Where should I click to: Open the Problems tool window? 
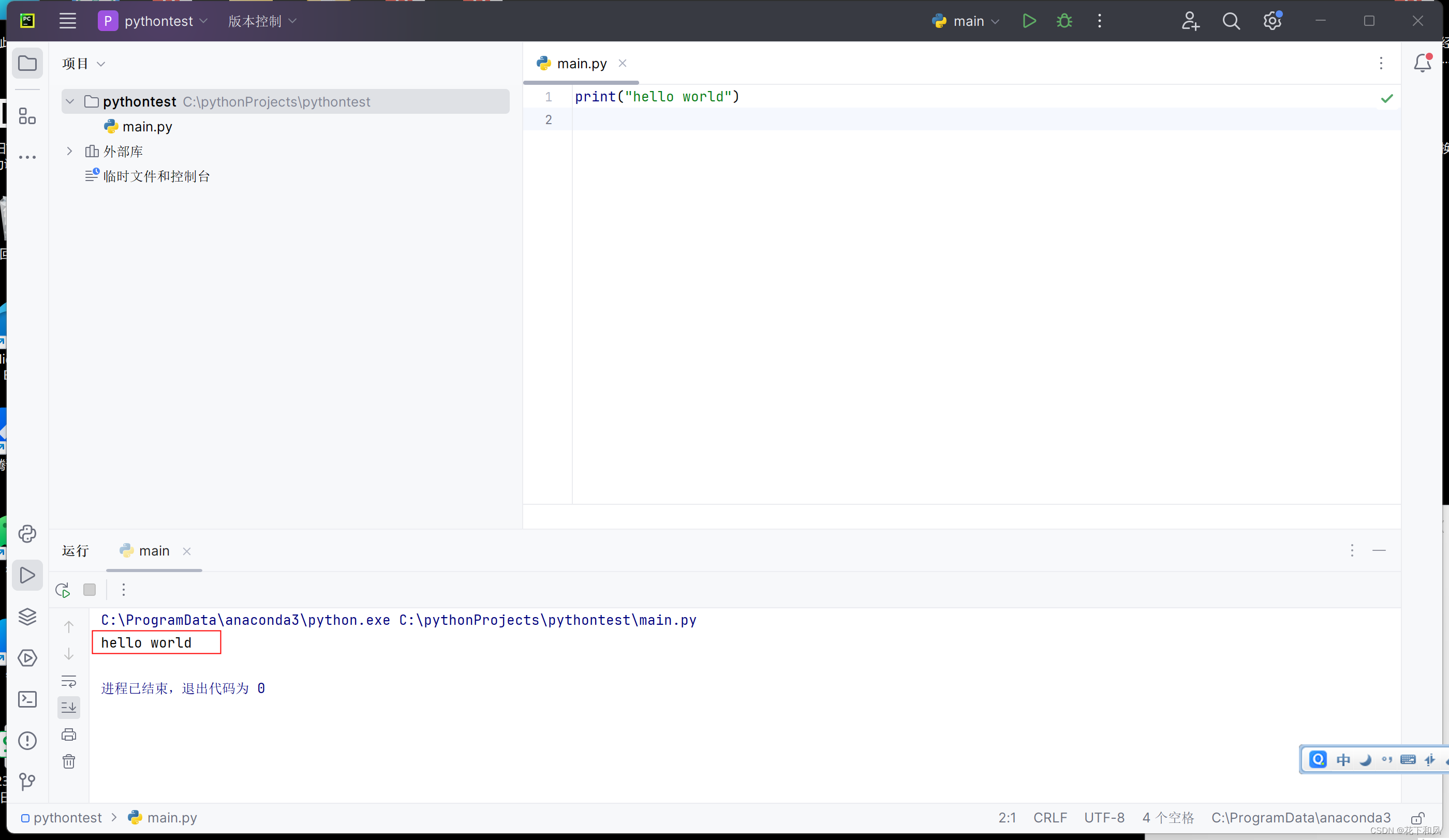27,741
